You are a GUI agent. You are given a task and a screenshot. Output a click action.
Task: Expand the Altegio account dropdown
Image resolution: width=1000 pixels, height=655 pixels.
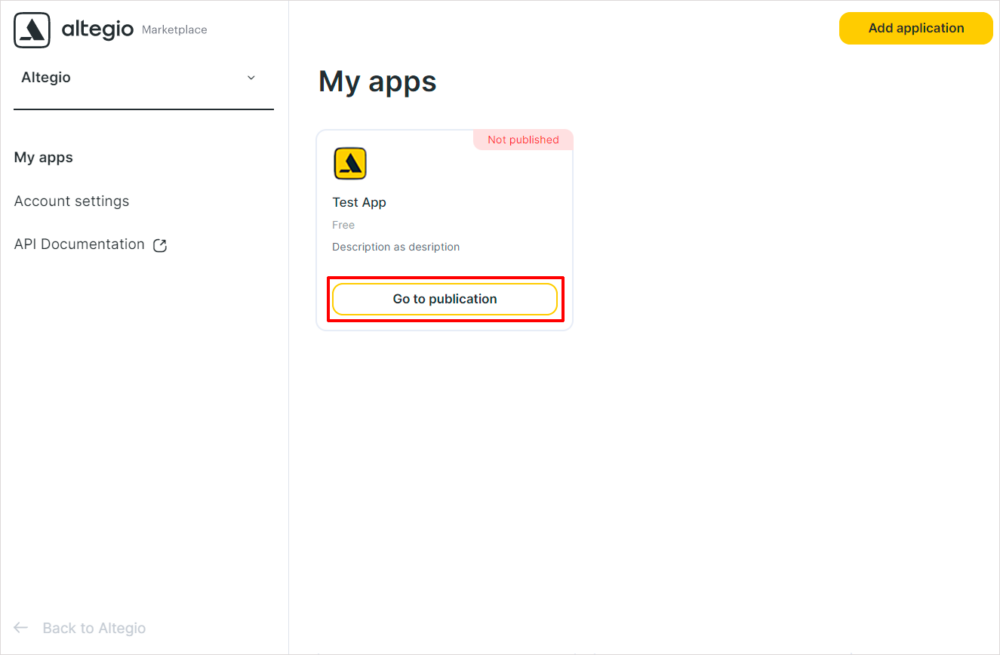(x=143, y=78)
